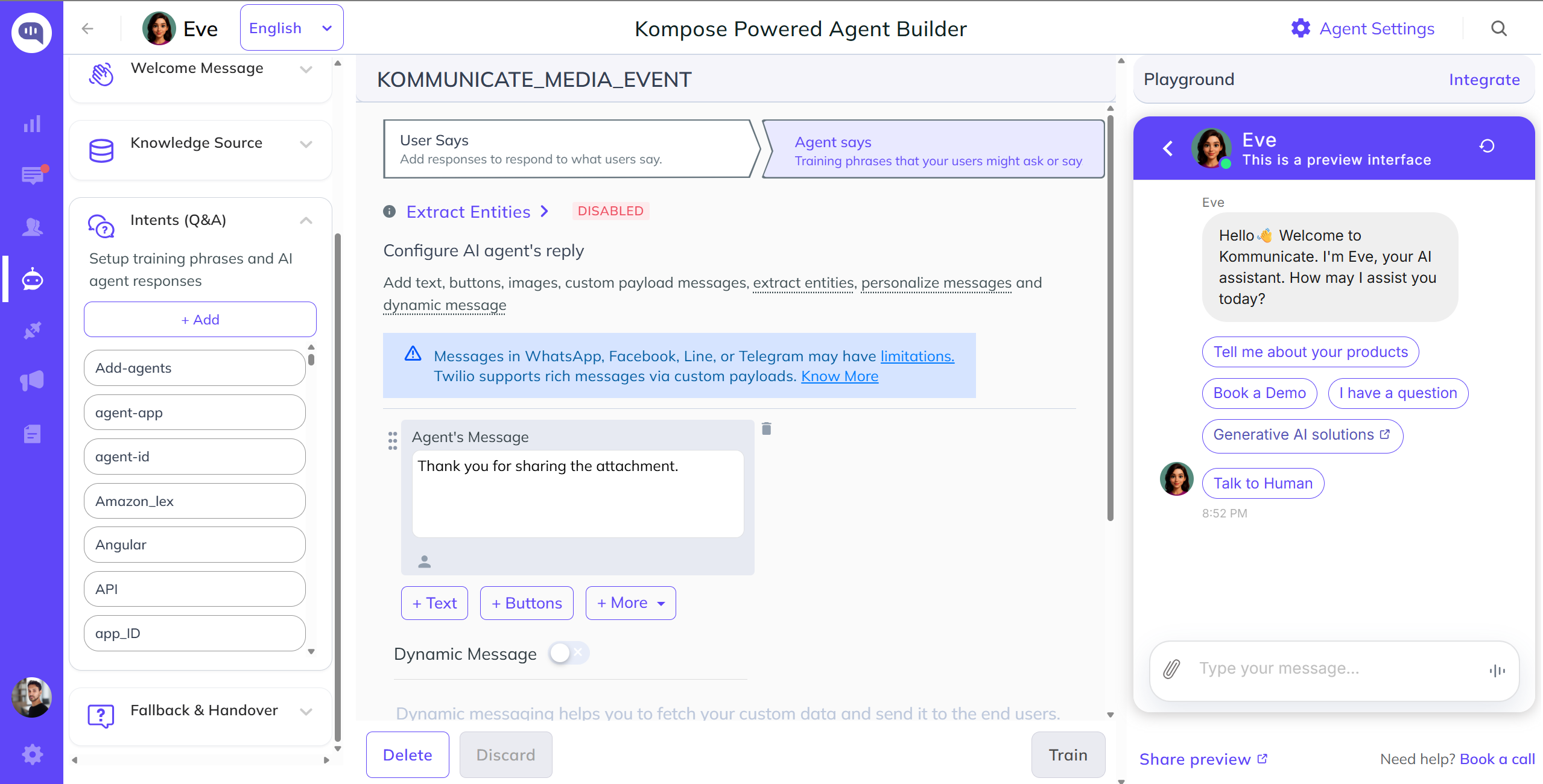The height and width of the screenshot is (784, 1543).
Task: Click the Delete intent button
Action: coord(408,755)
